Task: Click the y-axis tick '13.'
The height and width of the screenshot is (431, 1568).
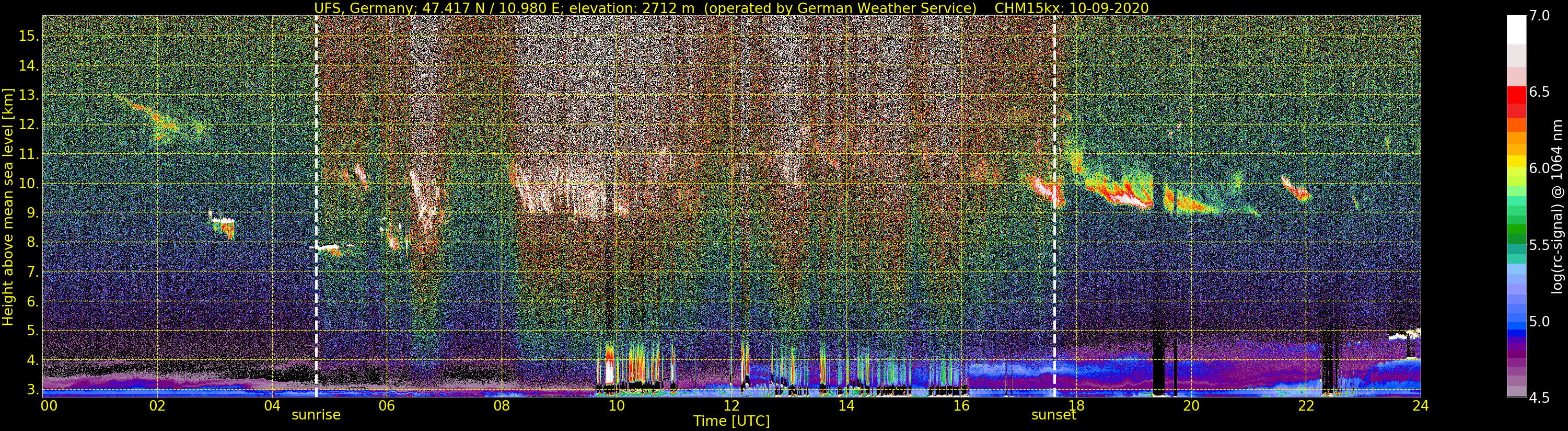Action: 29,95
